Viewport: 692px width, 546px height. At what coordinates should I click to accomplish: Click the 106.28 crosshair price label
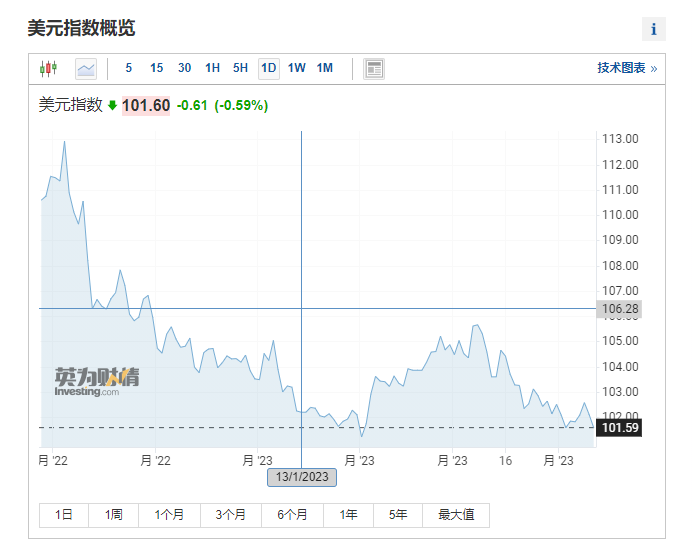pos(619,309)
